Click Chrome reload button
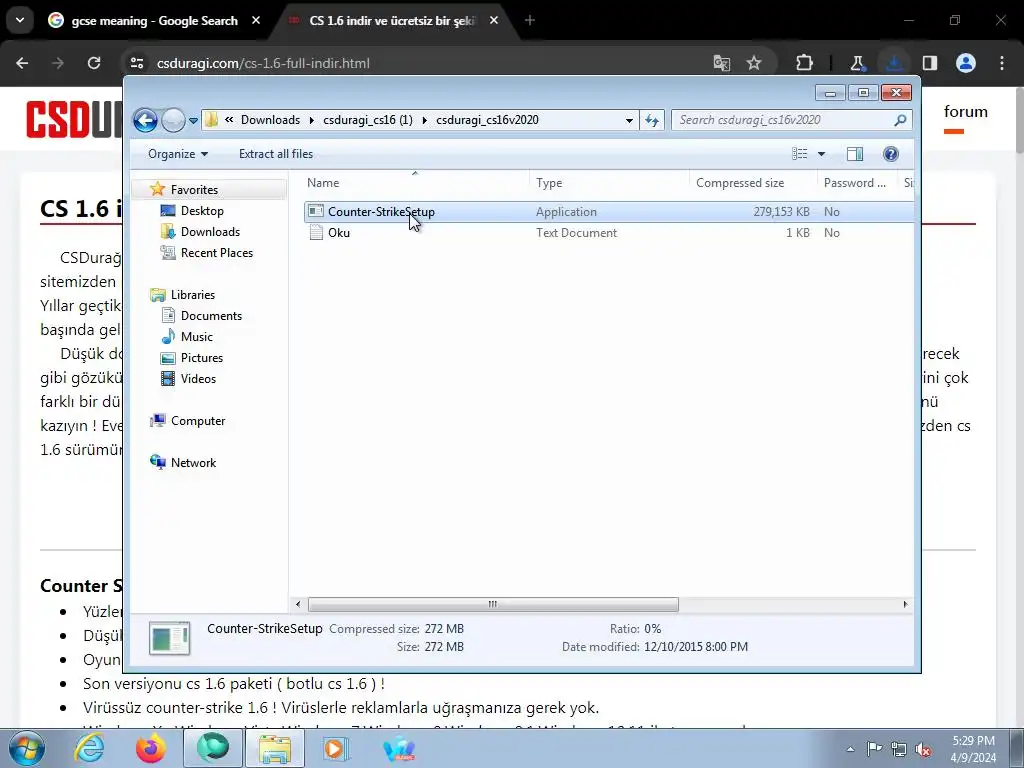Viewport: 1024px width, 768px height. point(94,63)
